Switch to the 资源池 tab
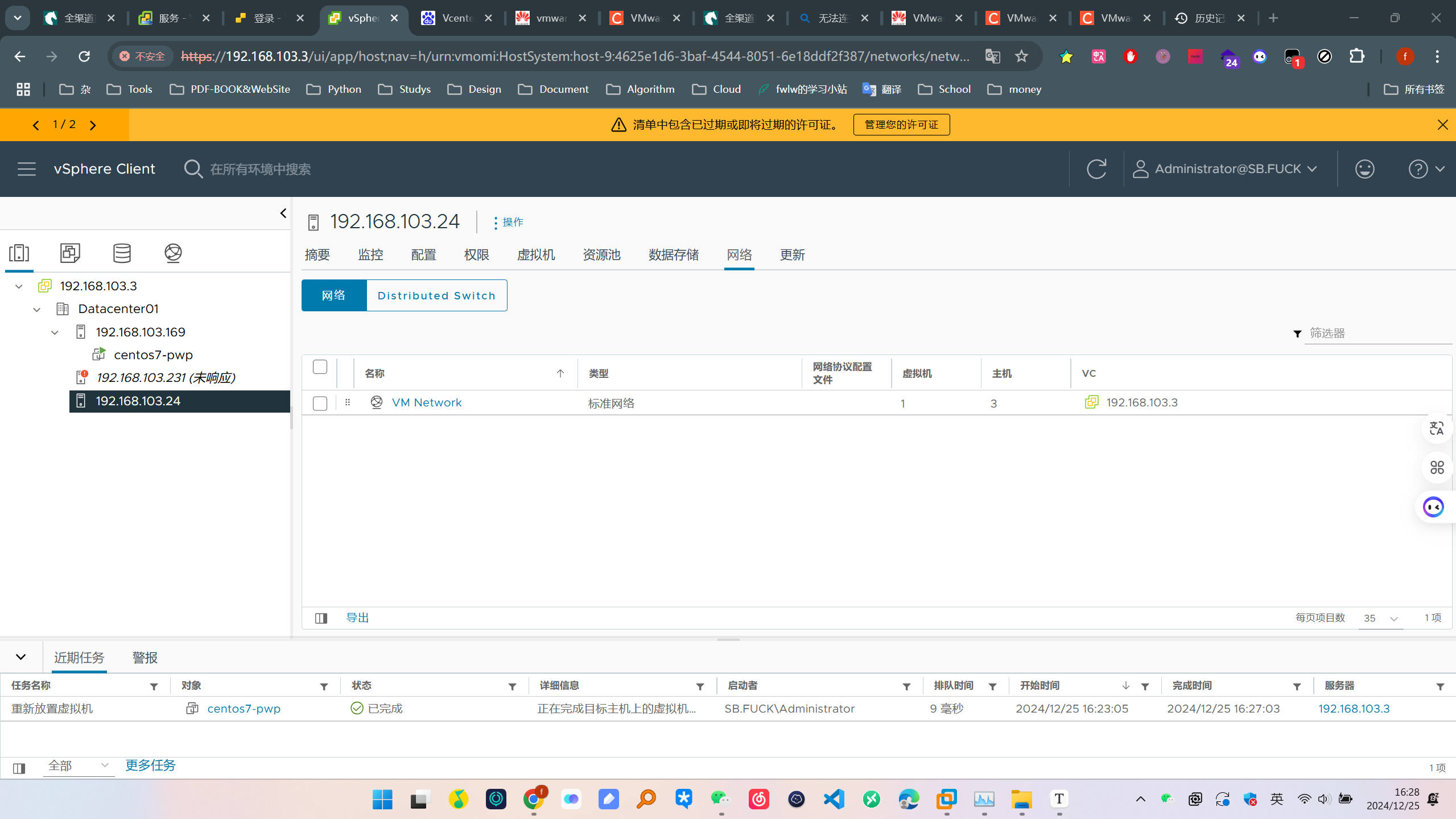 pos(601,255)
